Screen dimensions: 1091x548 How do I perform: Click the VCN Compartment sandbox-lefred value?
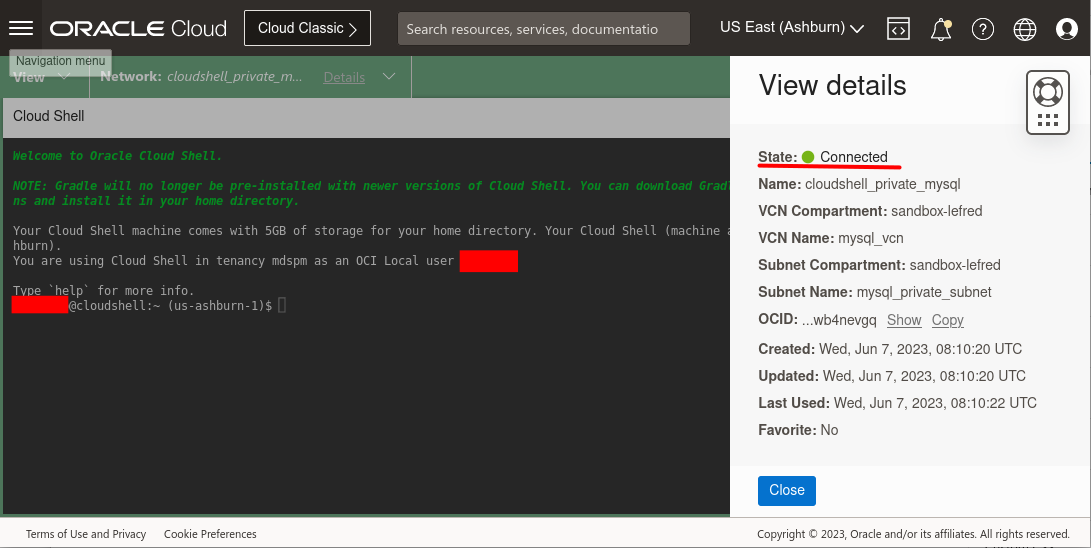click(937, 211)
